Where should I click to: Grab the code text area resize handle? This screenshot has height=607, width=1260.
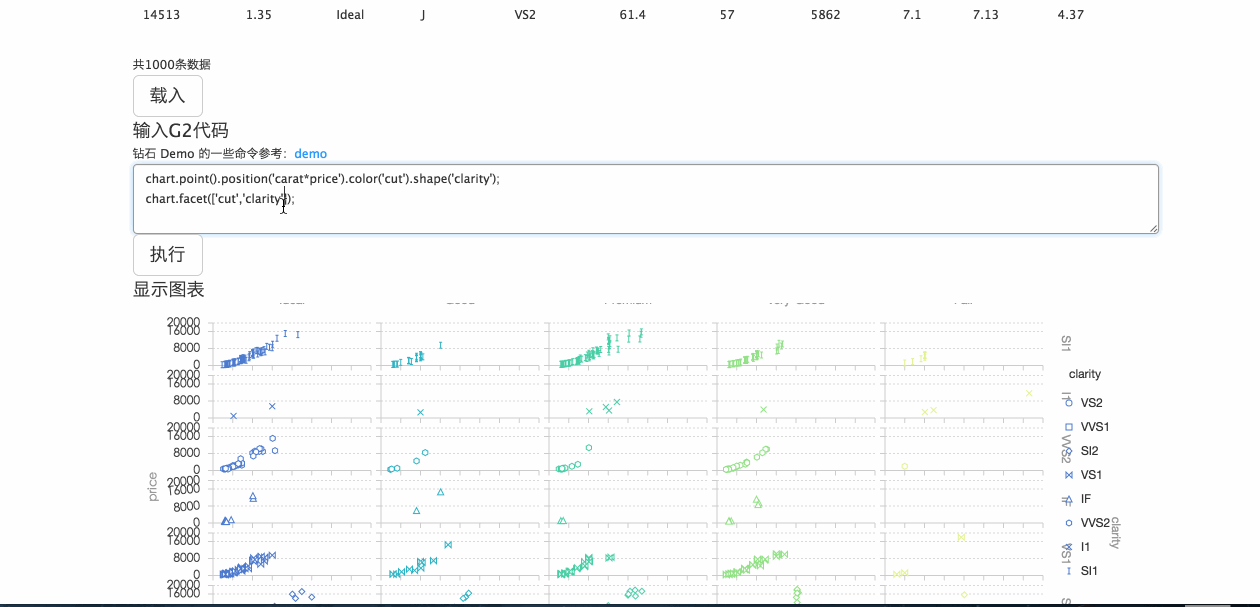tap(1153, 228)
